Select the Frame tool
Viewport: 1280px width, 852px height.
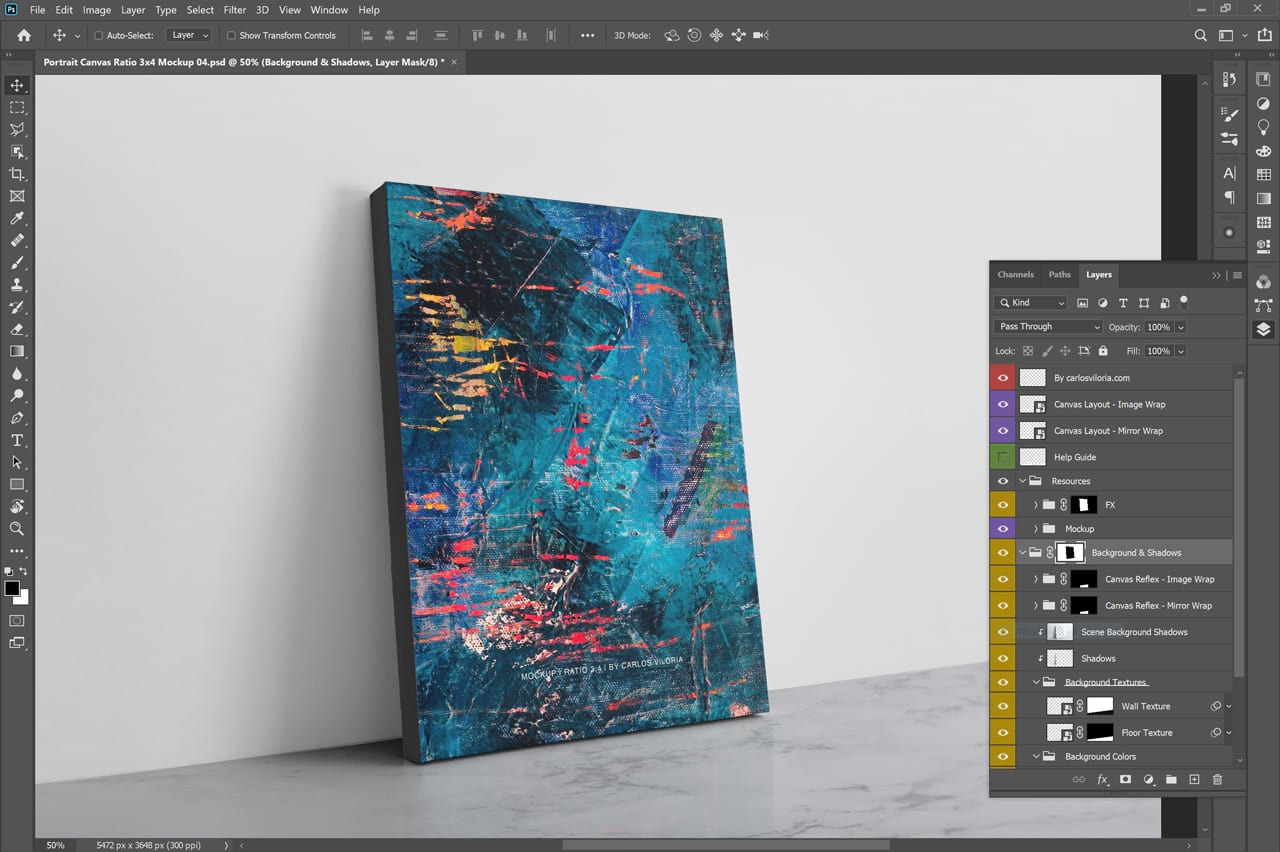(17, 196)
